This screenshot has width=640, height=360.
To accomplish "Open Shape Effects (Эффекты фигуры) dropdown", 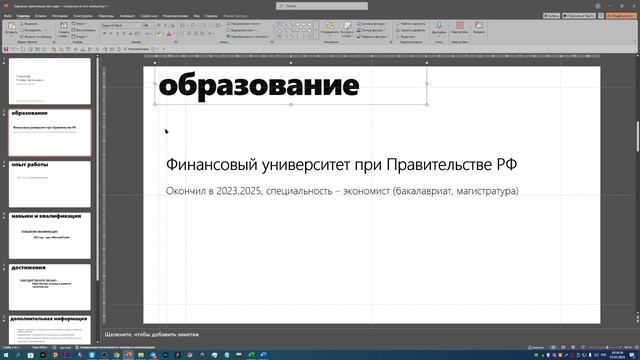I will 373,36.
